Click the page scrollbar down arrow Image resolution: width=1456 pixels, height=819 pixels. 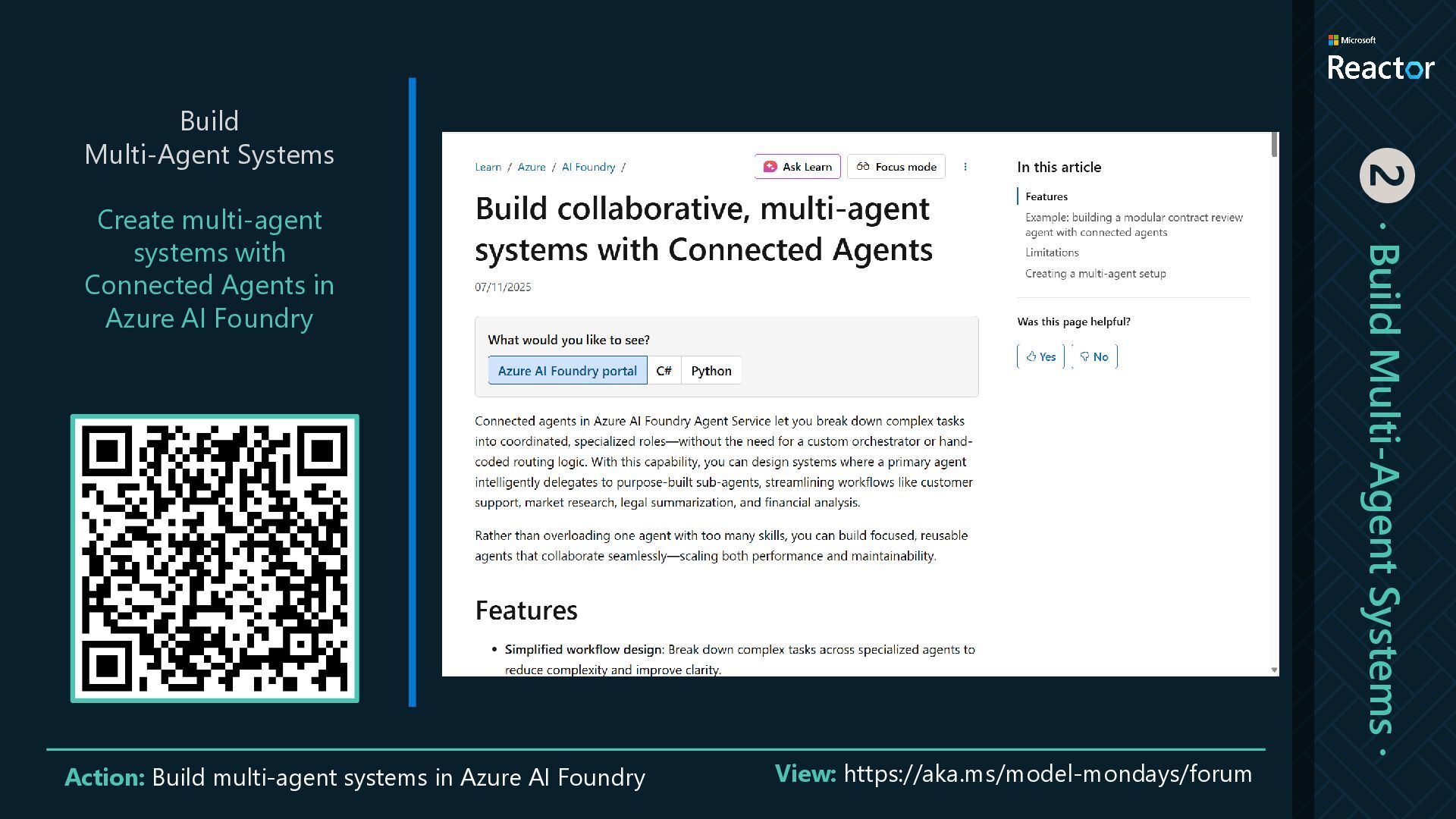(x=1274, y=670)
